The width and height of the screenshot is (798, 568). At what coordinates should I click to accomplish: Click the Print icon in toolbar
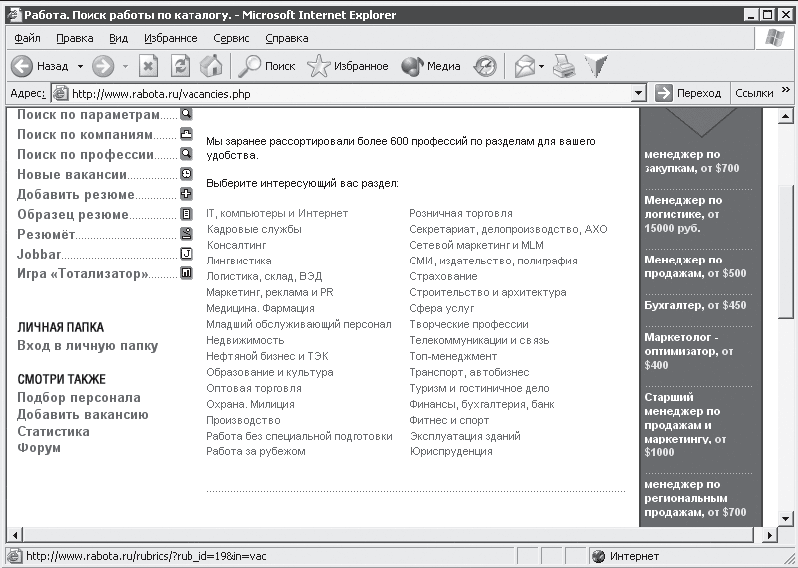pos(565,66)
